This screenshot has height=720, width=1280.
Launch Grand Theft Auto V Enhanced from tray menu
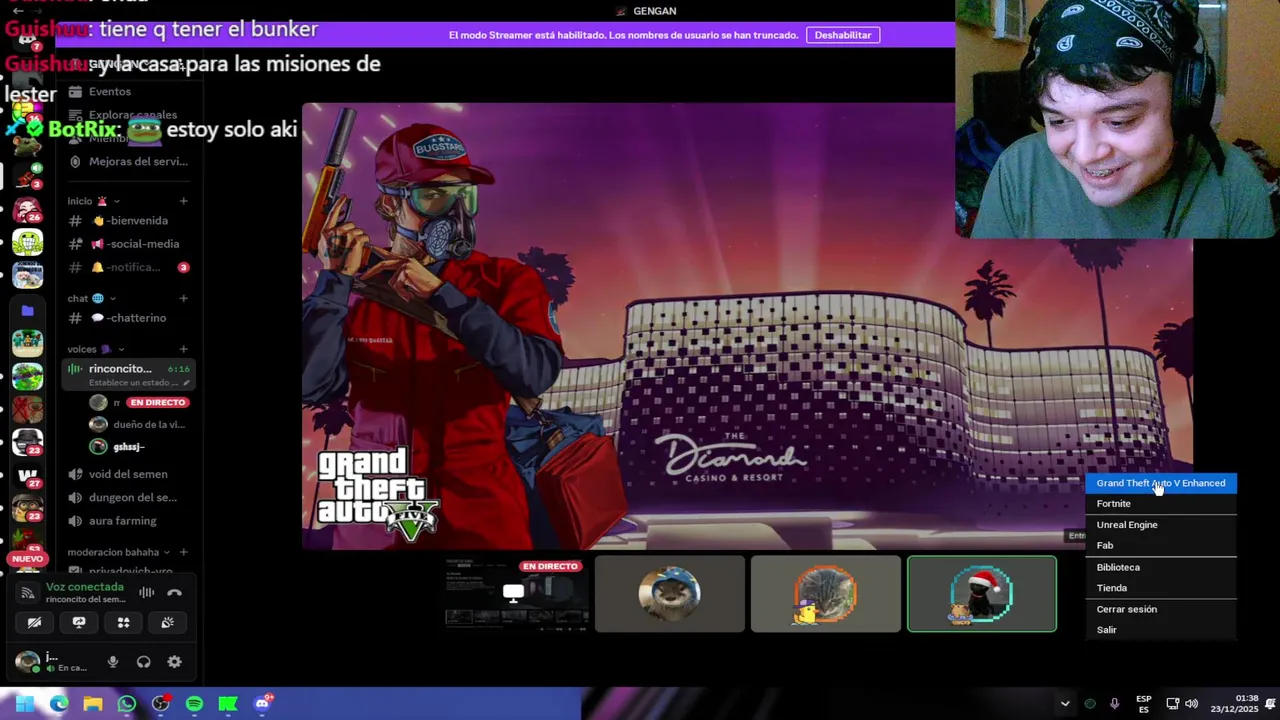tap(1161, 483)
